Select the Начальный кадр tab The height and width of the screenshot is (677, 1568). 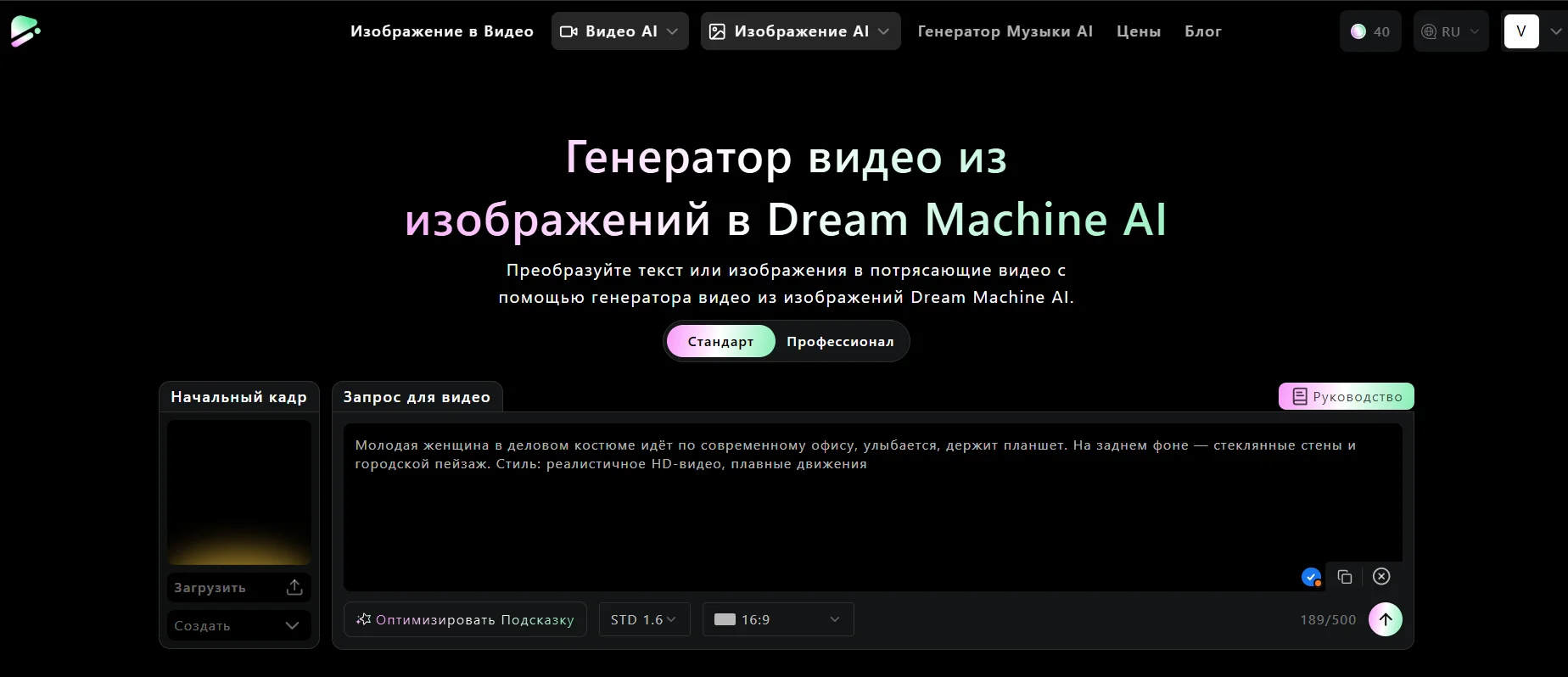pos(239,397)
